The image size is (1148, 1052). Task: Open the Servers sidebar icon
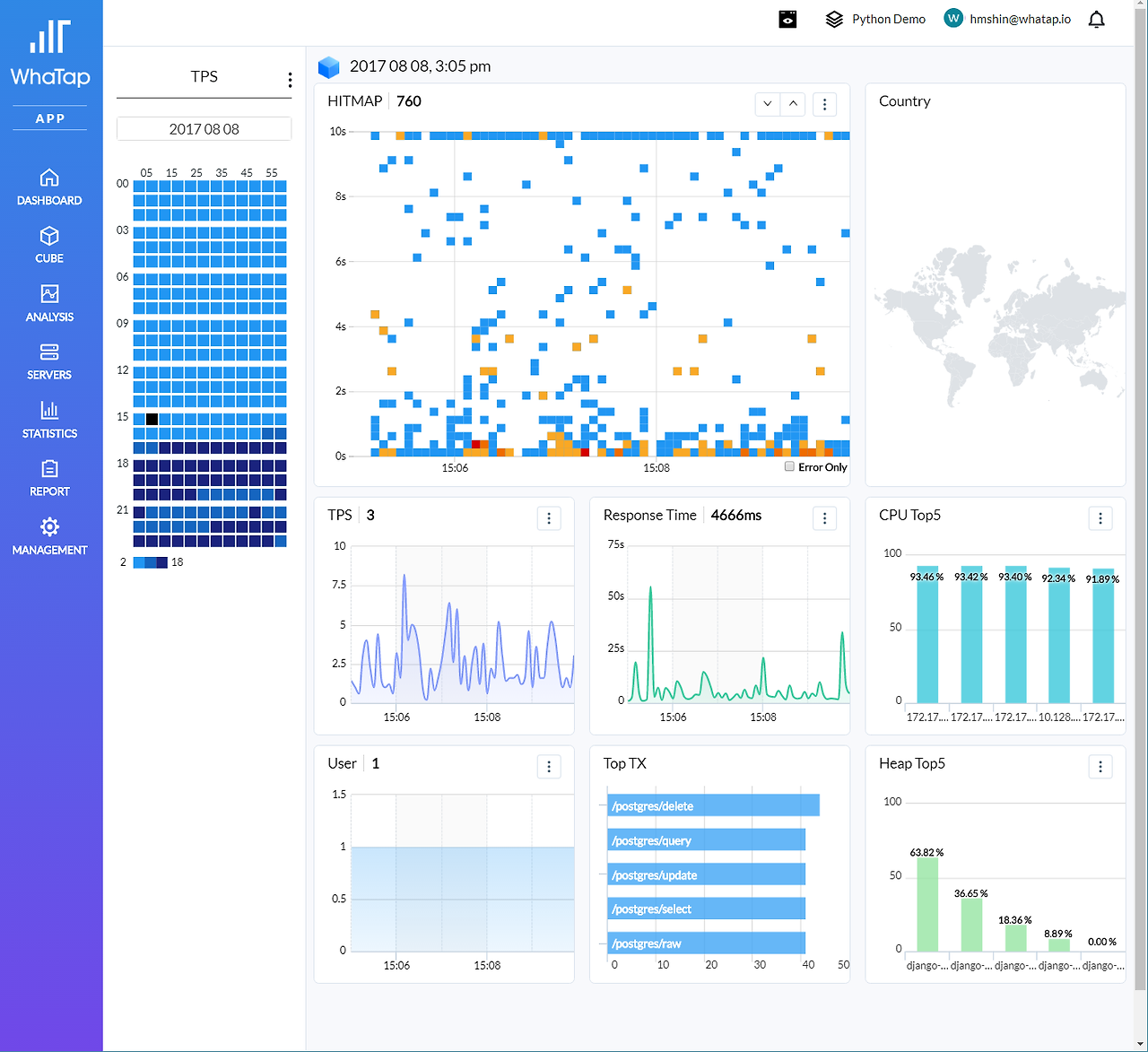click(49, 352)
